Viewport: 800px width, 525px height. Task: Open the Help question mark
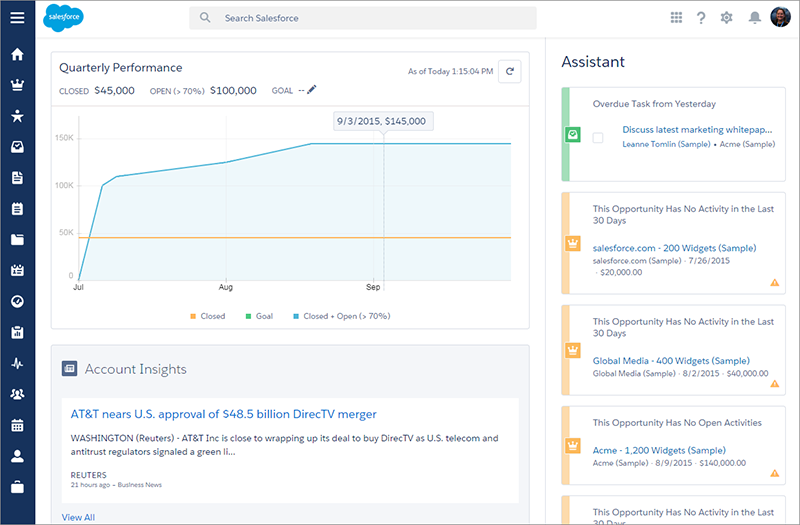(x=701, y=18)
